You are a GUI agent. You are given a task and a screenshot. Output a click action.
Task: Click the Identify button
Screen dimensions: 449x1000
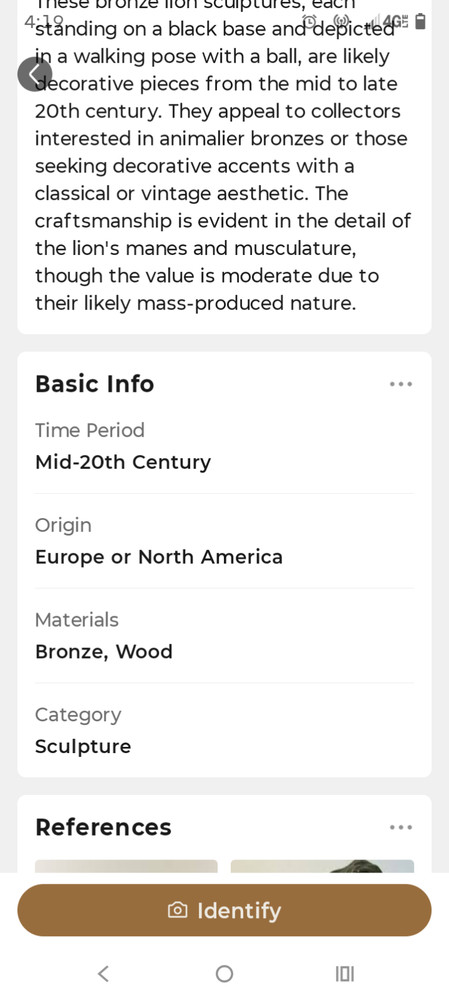[224, 910]
